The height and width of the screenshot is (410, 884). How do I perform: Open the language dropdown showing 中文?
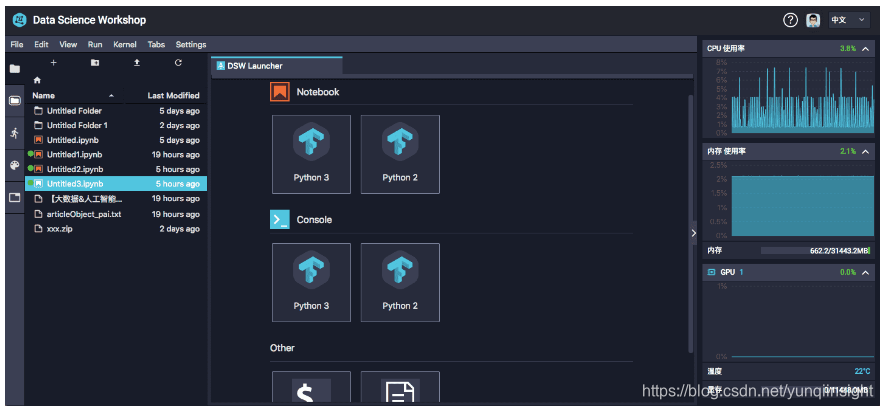848,20
